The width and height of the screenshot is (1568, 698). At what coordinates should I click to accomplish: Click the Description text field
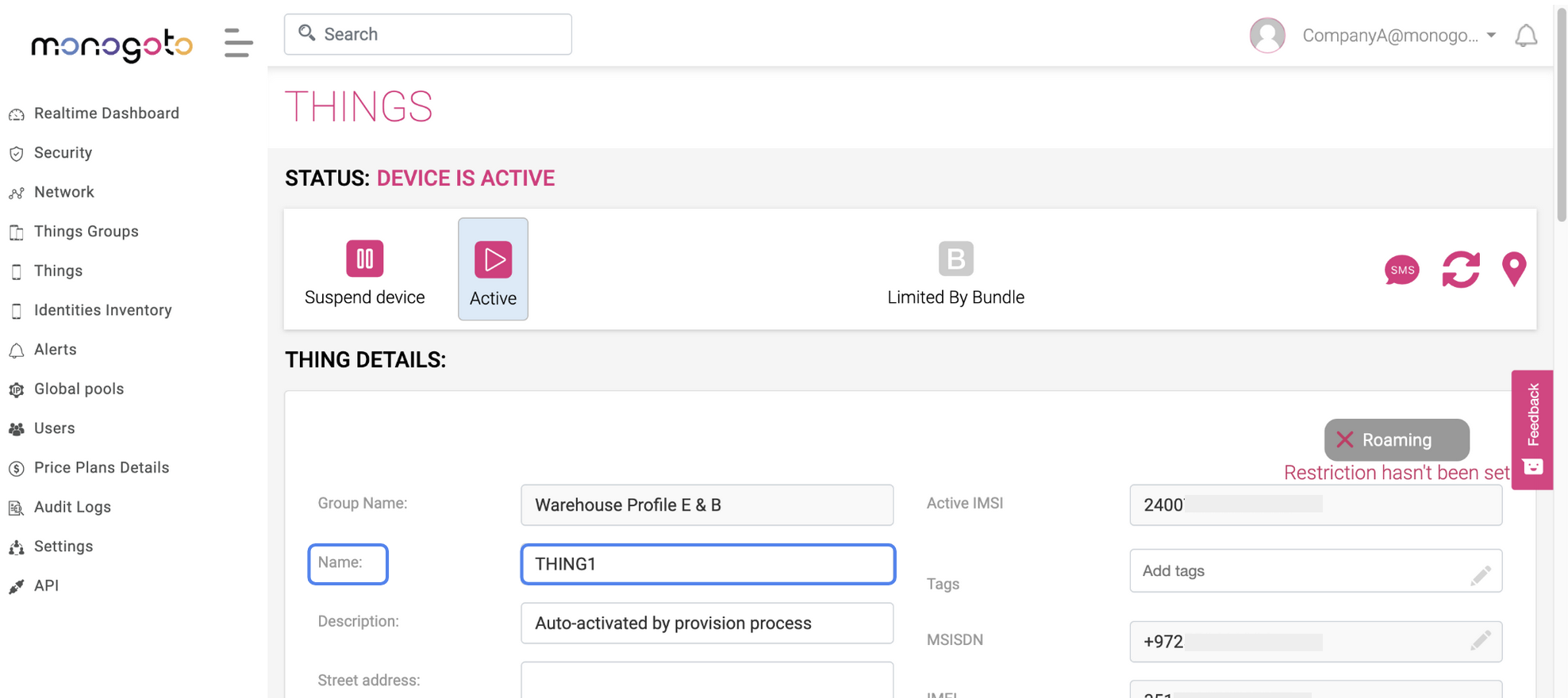pos(707,623)
